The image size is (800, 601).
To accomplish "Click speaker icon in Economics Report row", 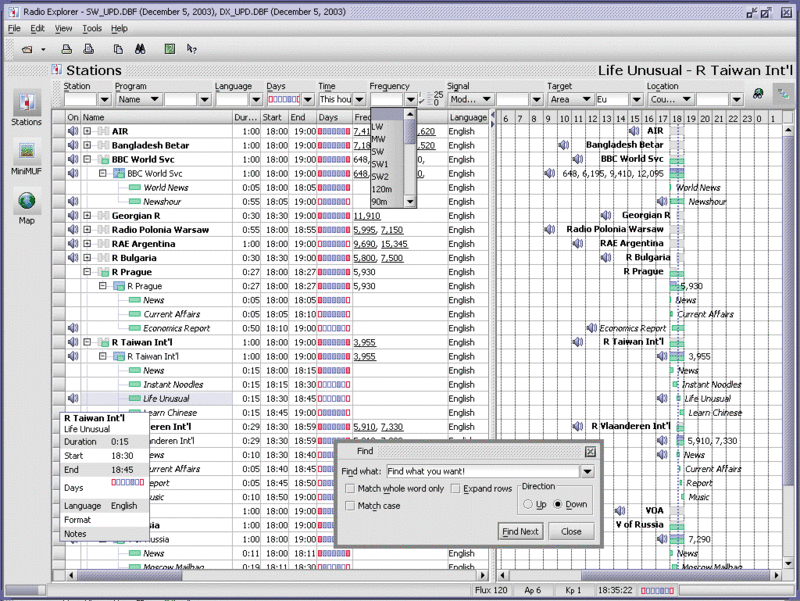I will [73, 328].
